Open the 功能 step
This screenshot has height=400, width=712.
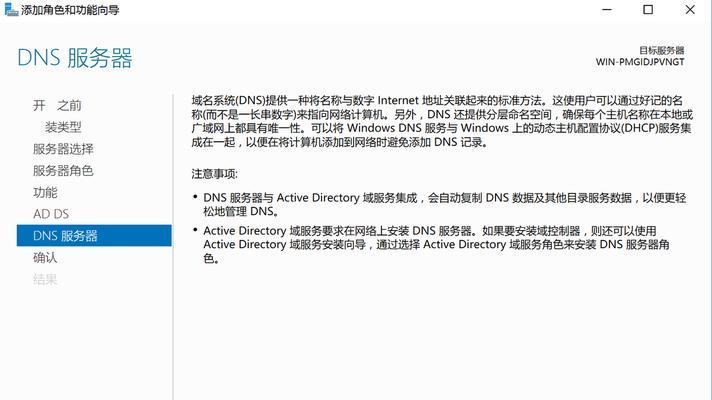(45, 193)
